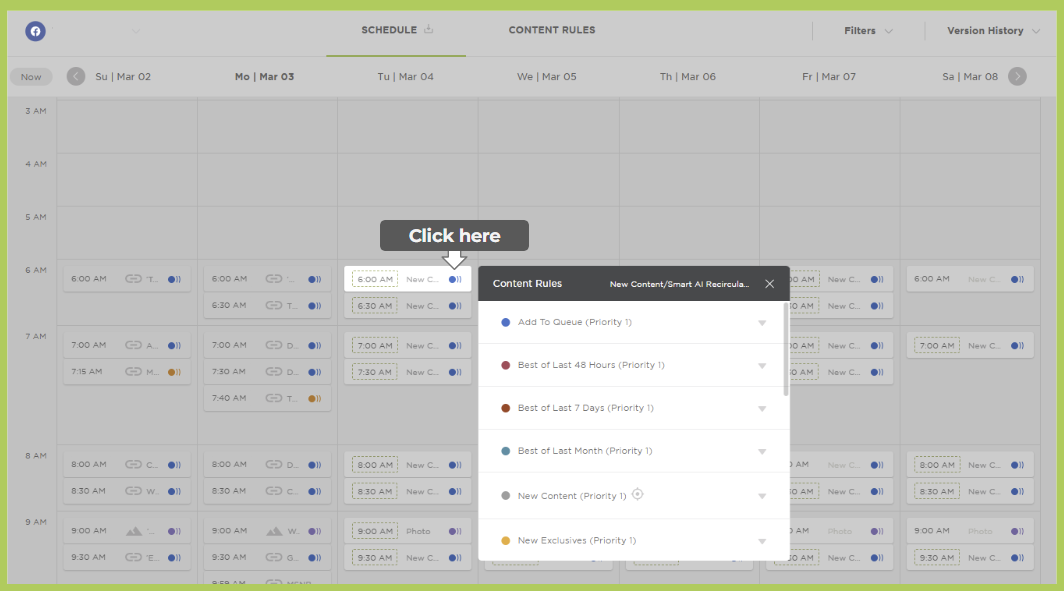
Task: Go to previous week with left arrow
Action: coord(76,76)
